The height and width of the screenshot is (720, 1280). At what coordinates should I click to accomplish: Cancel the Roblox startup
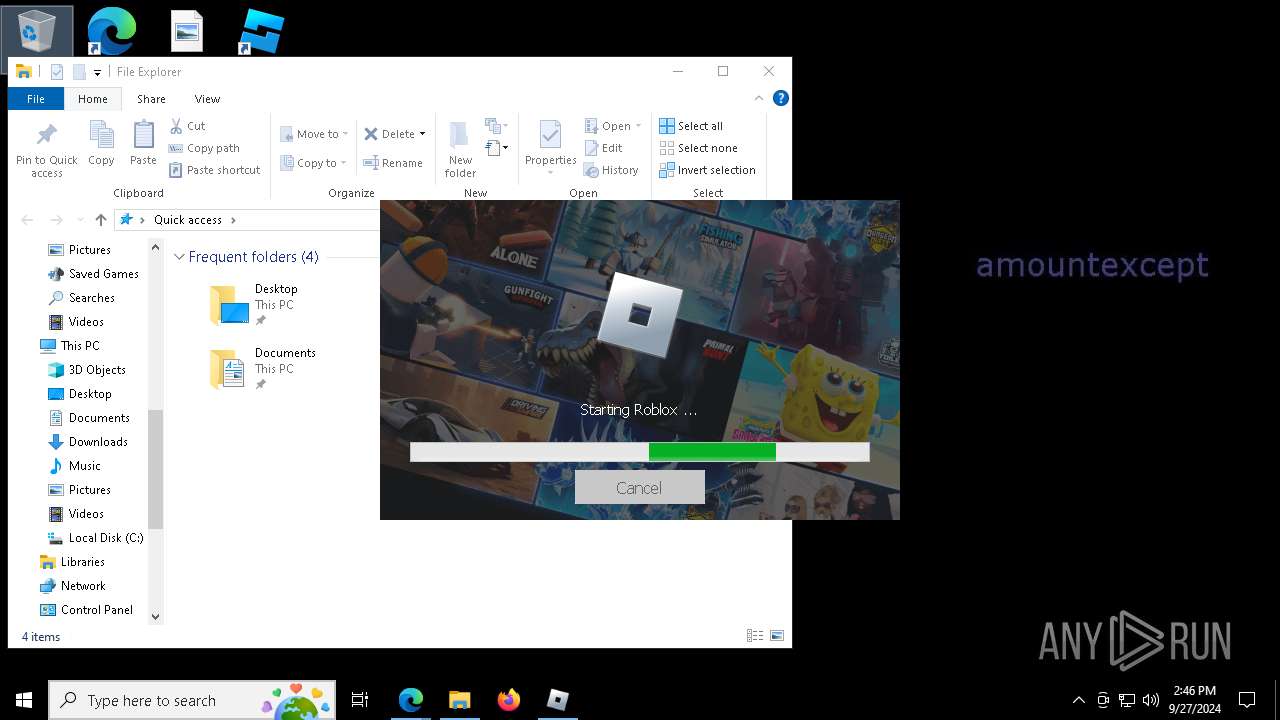639,488
